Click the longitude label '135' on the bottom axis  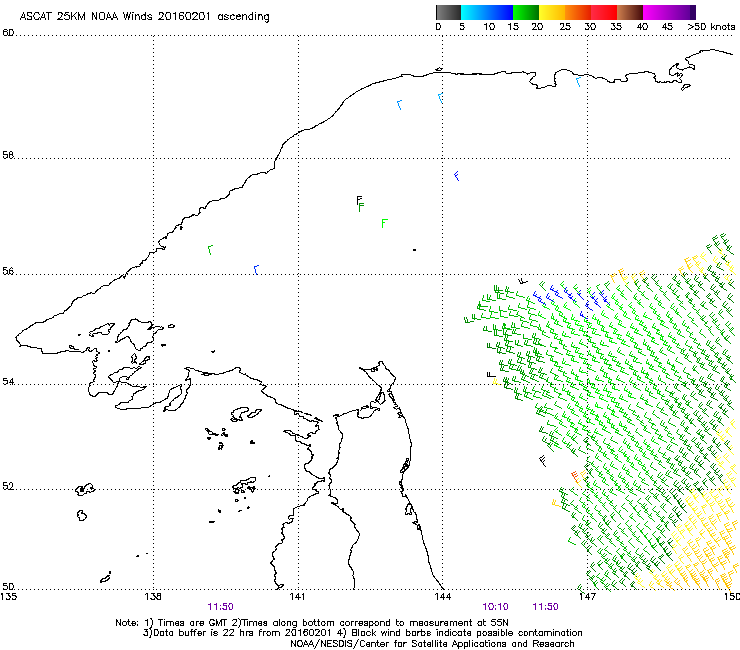[x=9, y=597]
